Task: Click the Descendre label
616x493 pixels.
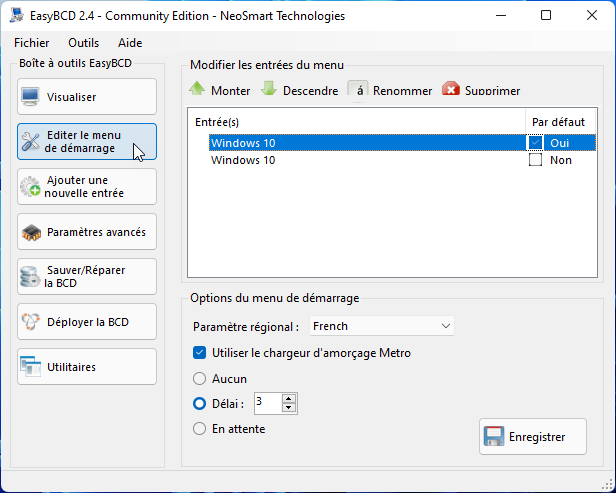Action: [x=310, y=91]
